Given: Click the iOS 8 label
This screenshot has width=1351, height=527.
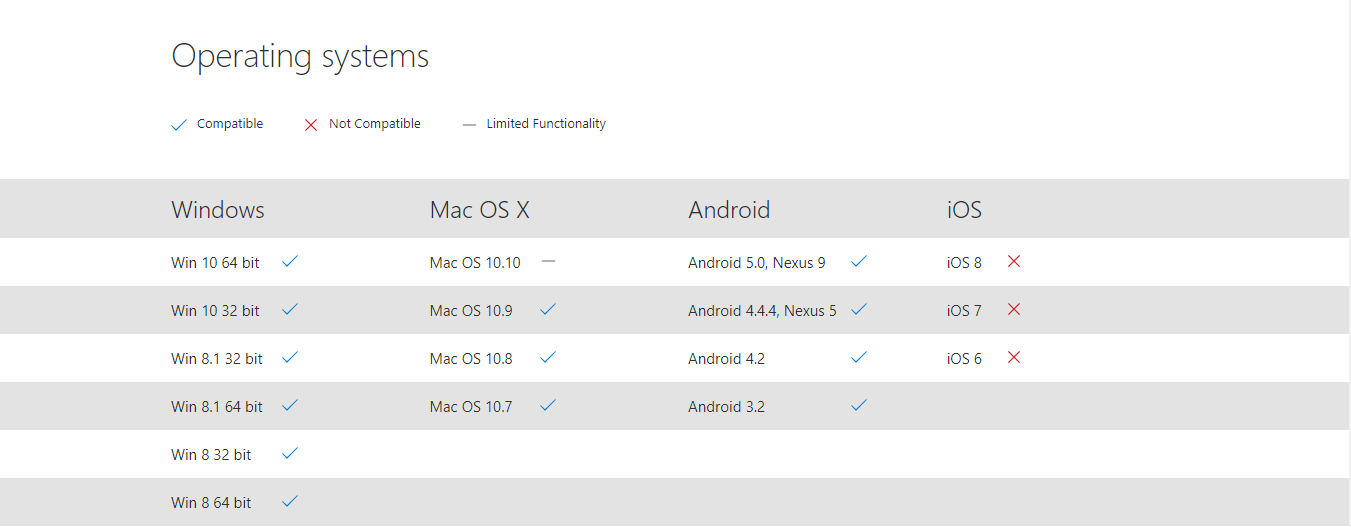Looking at the screenshot, I should coord(964,262).
